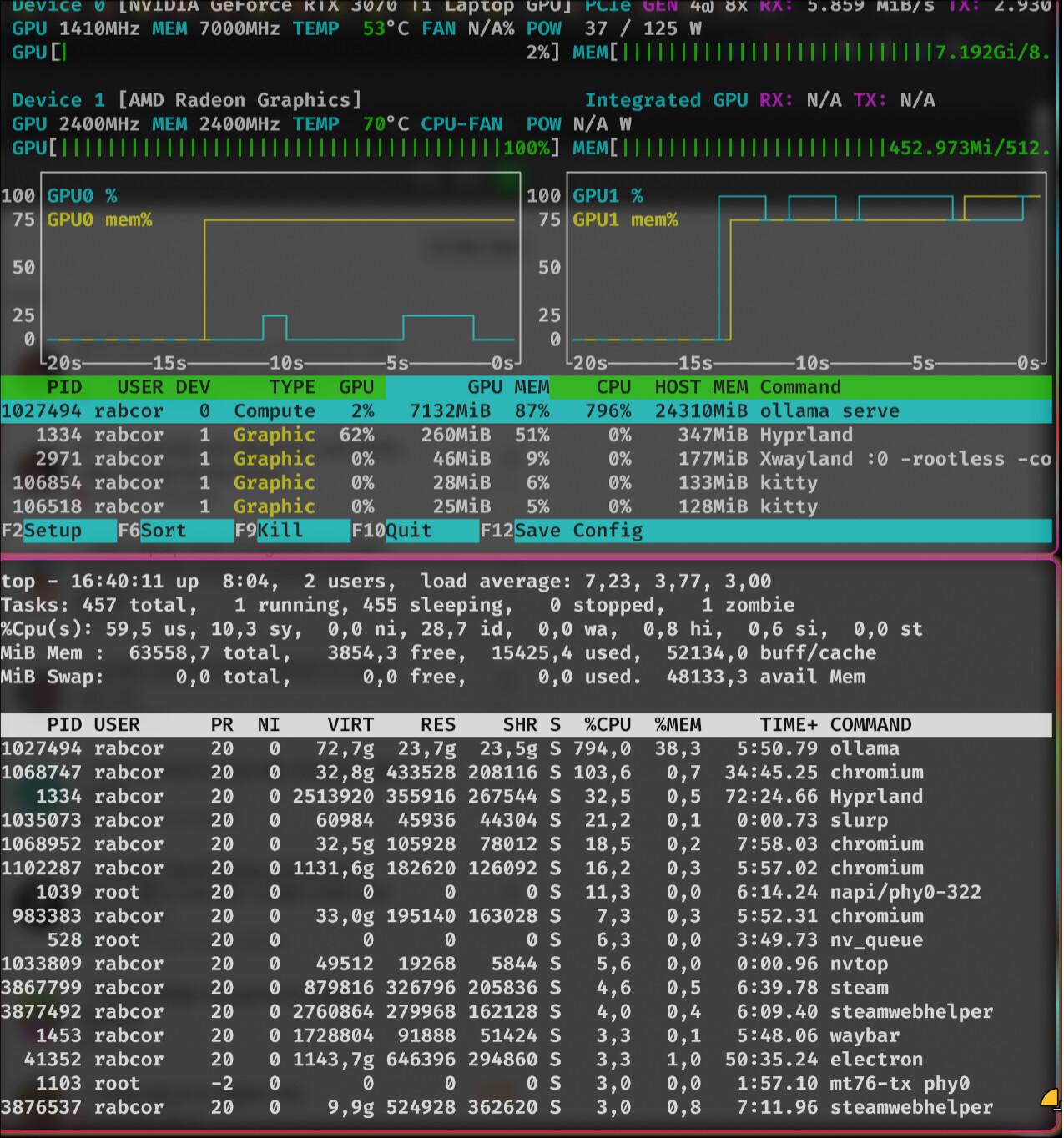Click the GPU0 % graph legend label
1064x1138 pixels.
(82, 196)
